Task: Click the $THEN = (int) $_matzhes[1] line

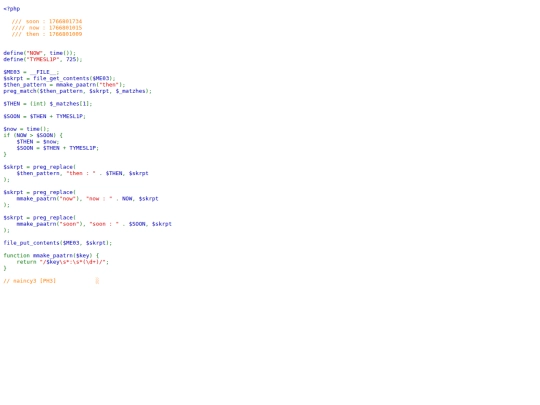Action: pyautogui.click(x=48, y=104)
